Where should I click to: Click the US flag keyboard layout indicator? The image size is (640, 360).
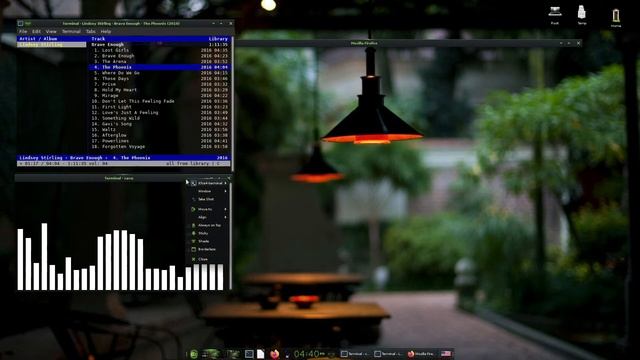pos(446,354)
